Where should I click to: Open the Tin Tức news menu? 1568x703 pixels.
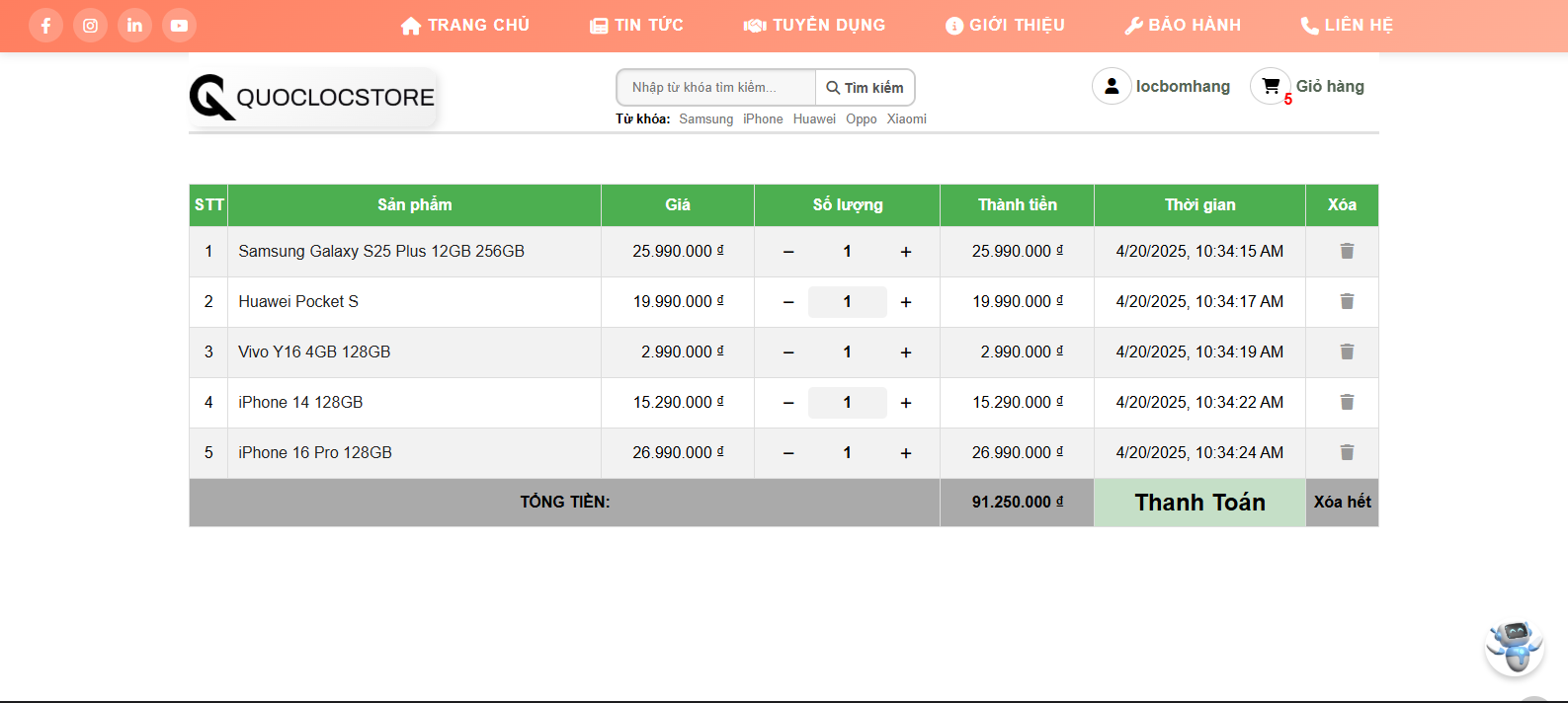pyautogui.click(x=636, y=26)
